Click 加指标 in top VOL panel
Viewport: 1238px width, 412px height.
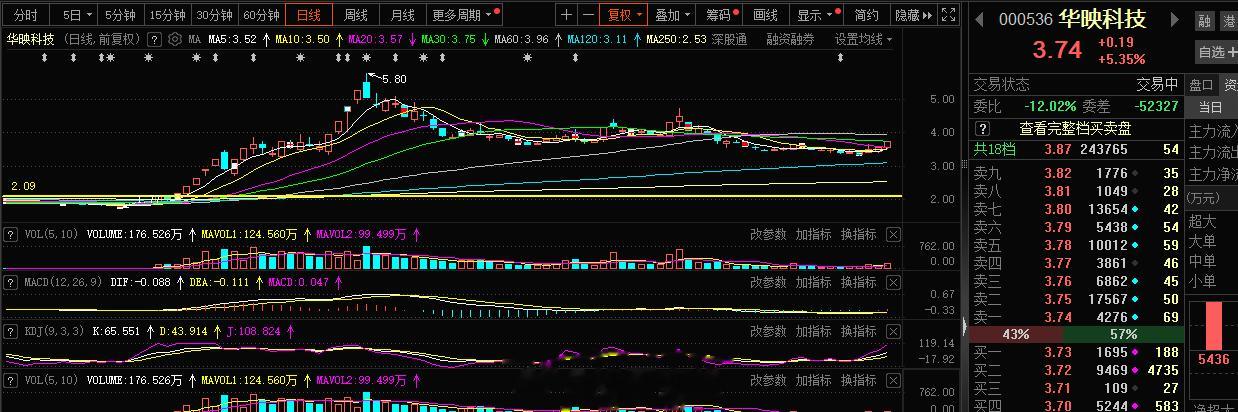pos(814,235)
